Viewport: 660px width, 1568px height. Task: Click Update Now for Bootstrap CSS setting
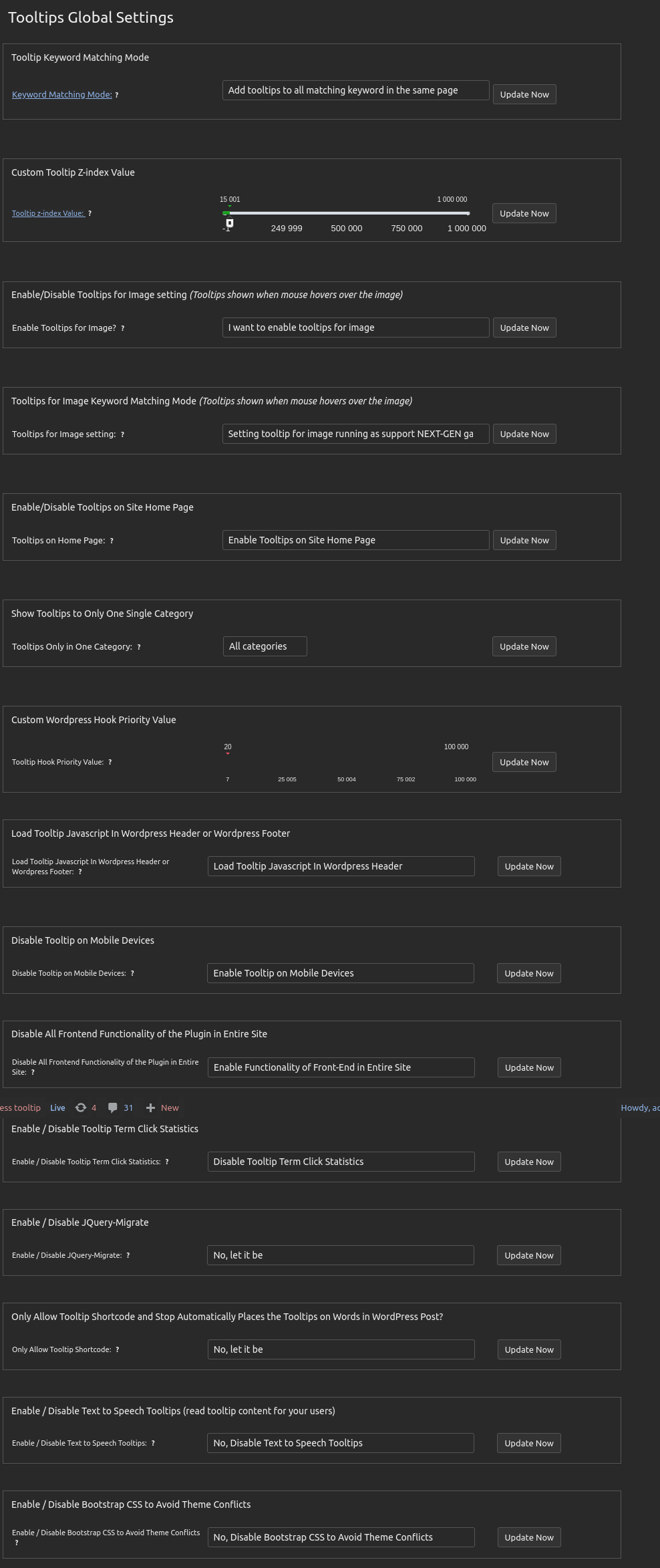pos(528,1537)
